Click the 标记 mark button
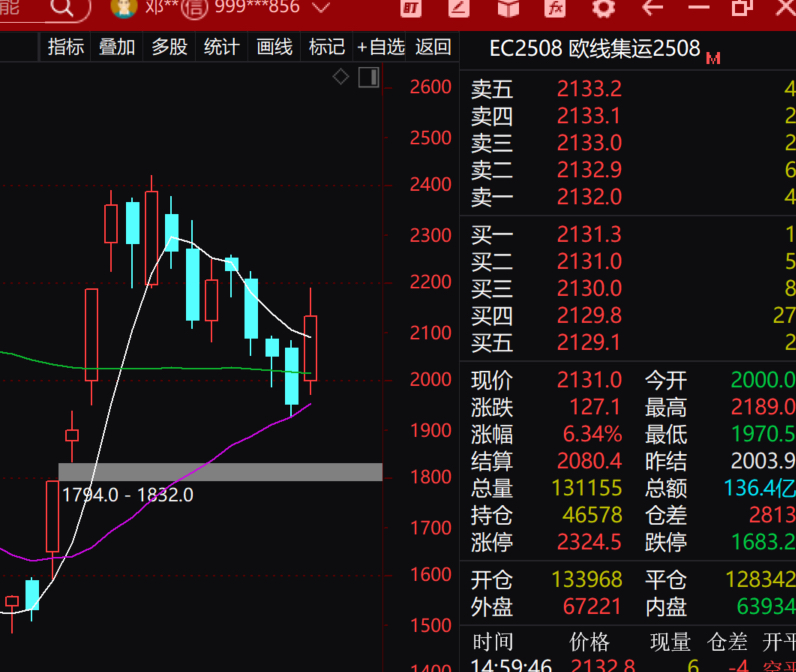The image size is (796, 672). pos(326,47)
